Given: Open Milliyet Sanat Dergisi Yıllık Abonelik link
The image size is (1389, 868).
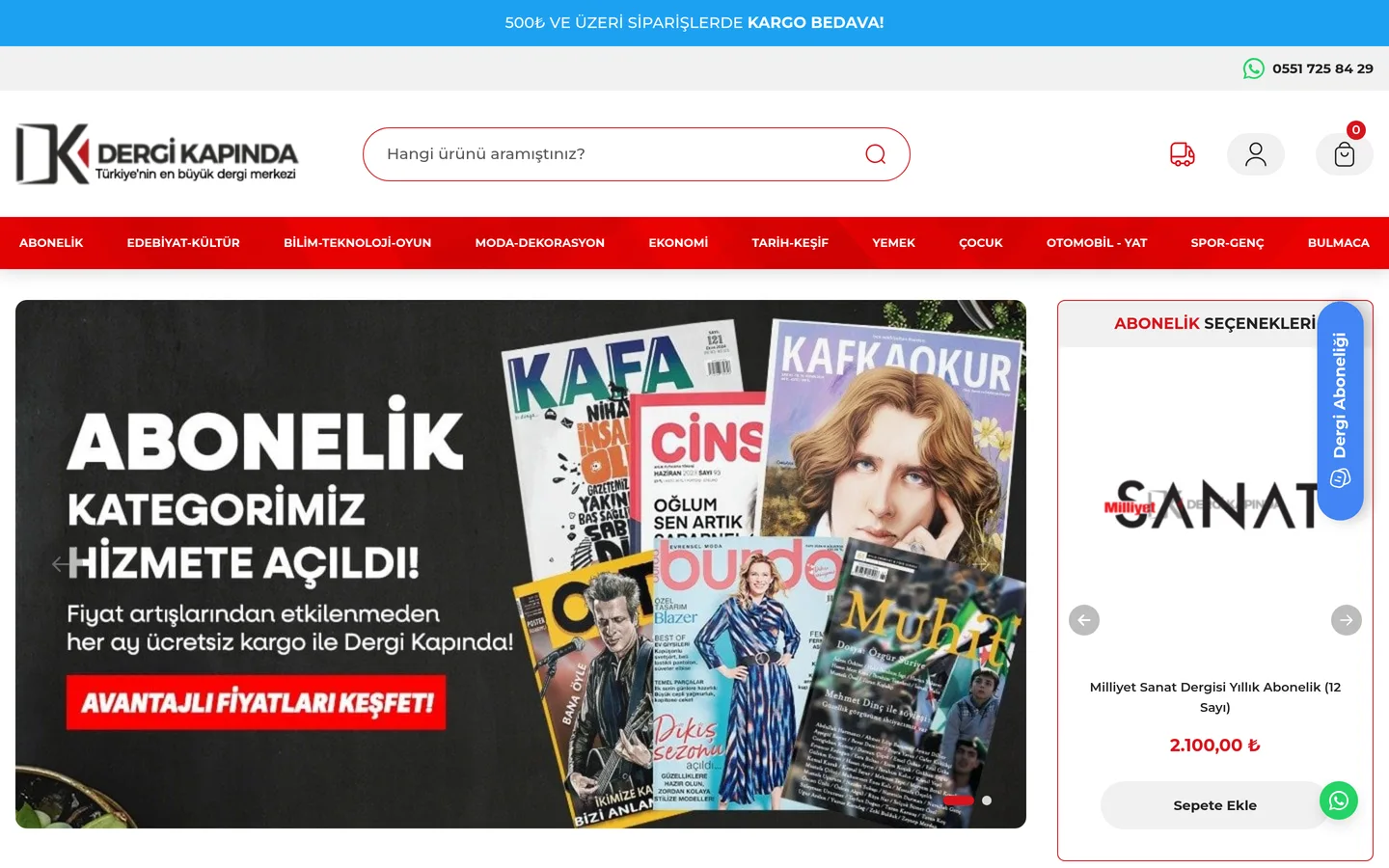Looking at the screenshot, I should [x=1215, y=696].
